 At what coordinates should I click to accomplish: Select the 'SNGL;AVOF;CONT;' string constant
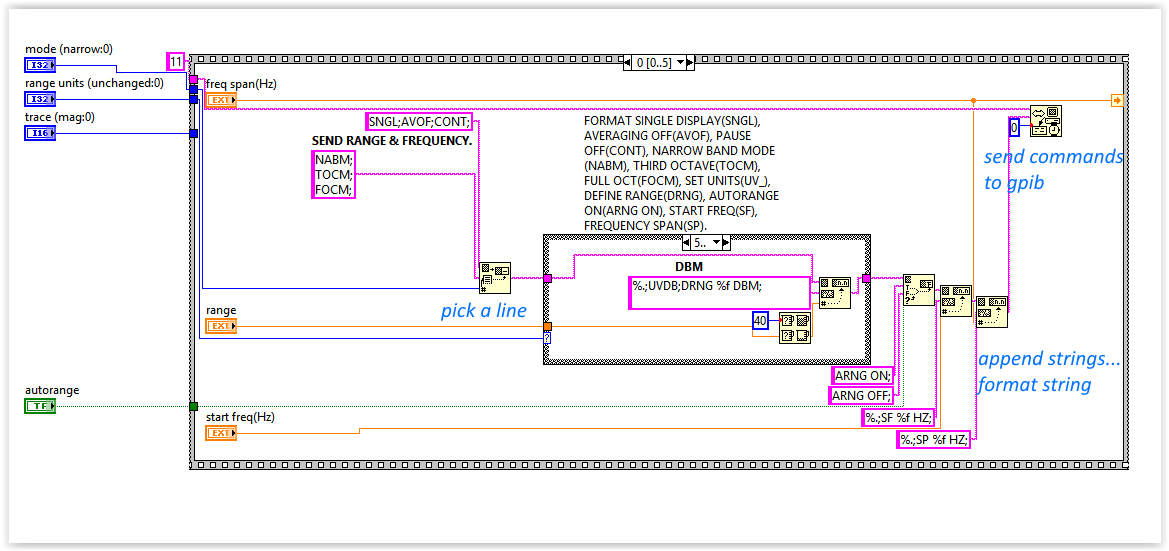click(420, 122)
